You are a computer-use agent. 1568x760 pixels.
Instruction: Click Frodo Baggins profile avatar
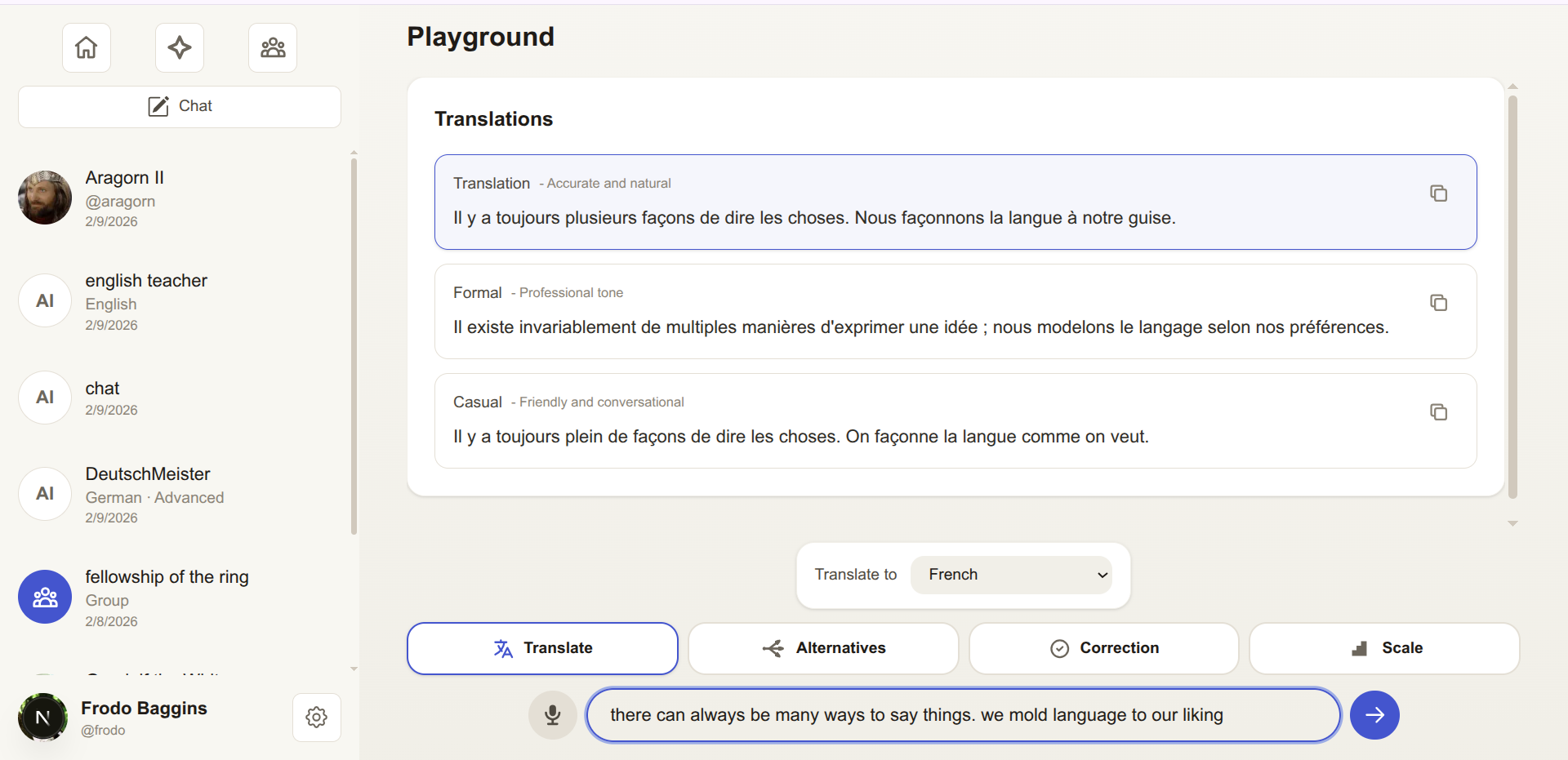click(43, 718)
